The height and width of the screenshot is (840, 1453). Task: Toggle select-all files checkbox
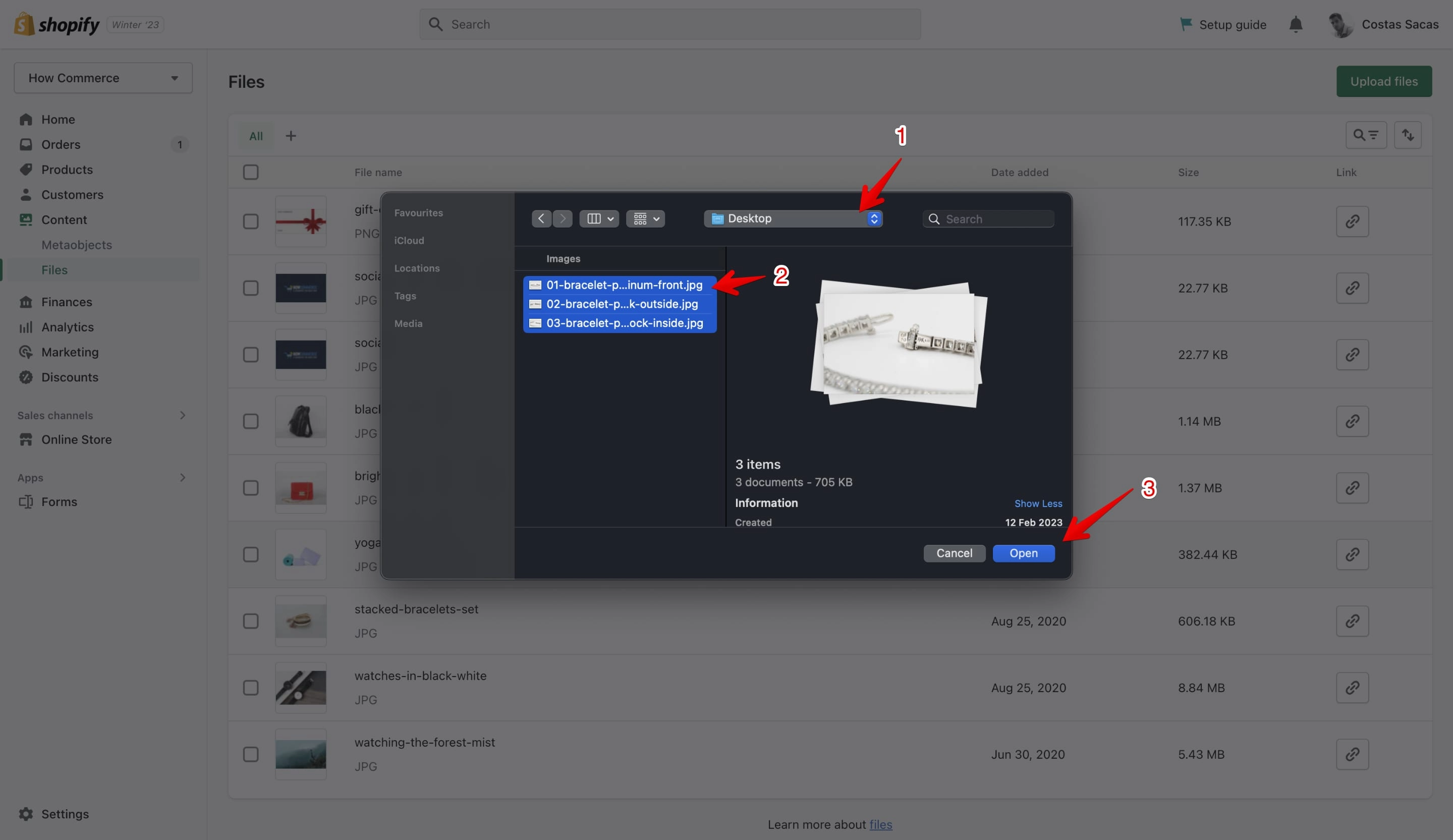click(x=251, y=172)
